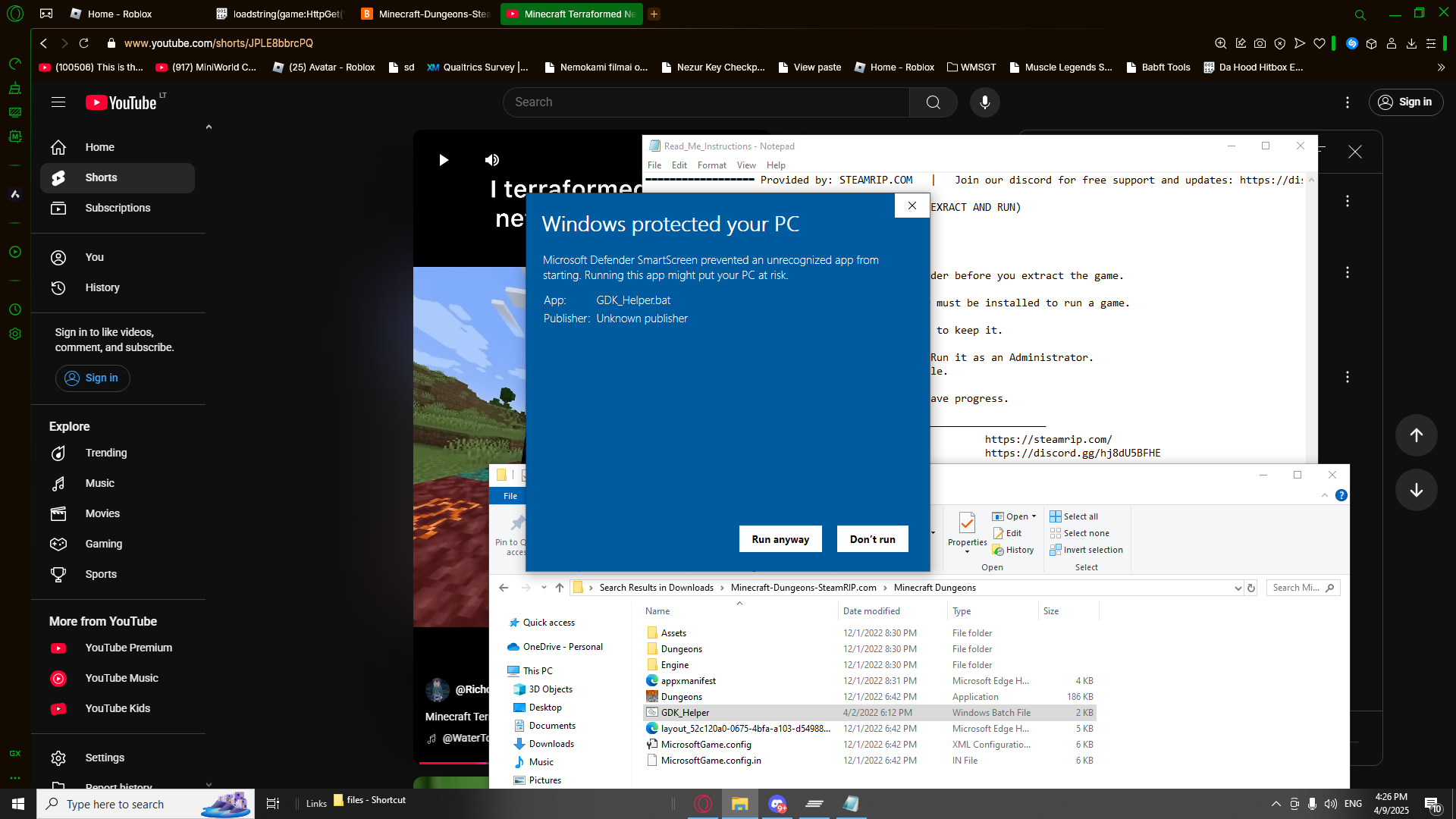1456x819 pixels.
Task: Click the YouTube search magnifier button
Action: coord(934,102)
